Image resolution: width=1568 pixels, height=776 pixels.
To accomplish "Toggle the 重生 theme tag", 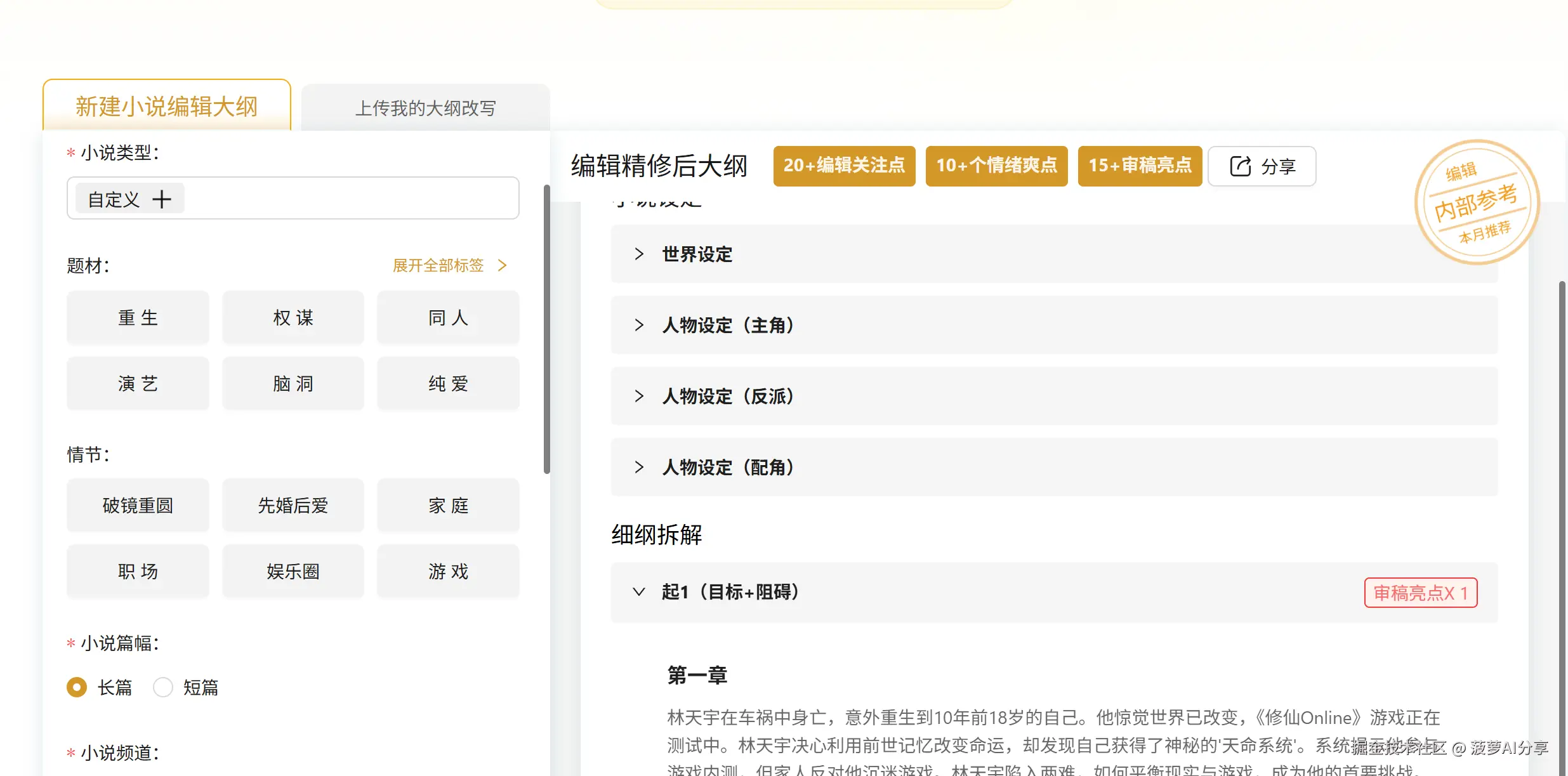I will tap(138, 317).
